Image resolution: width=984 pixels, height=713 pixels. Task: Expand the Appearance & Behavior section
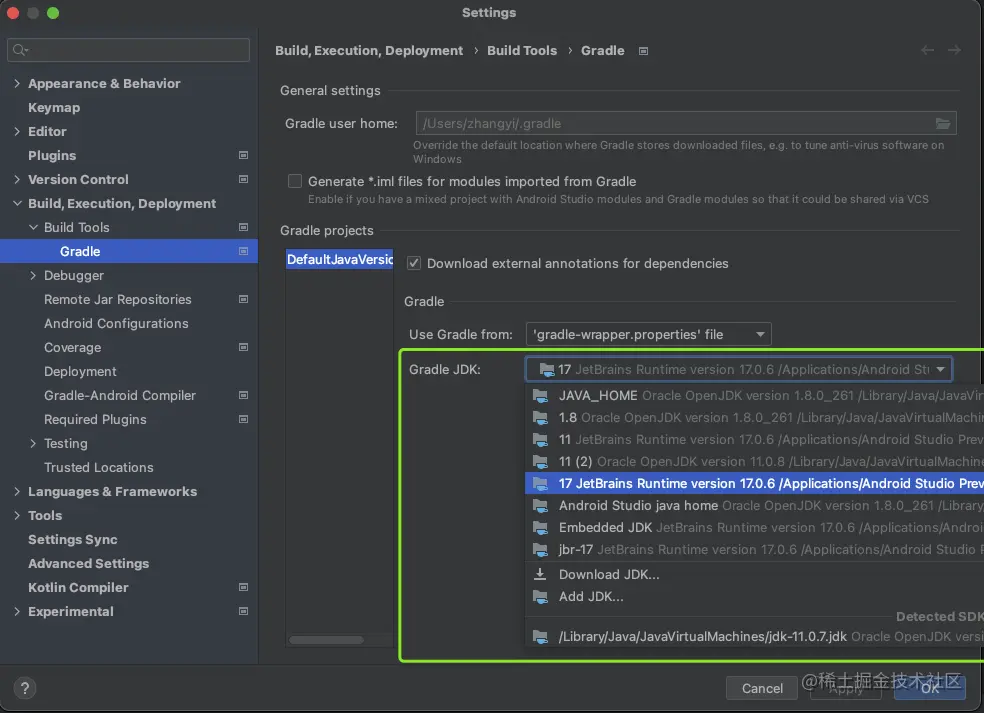pos(17,84)
